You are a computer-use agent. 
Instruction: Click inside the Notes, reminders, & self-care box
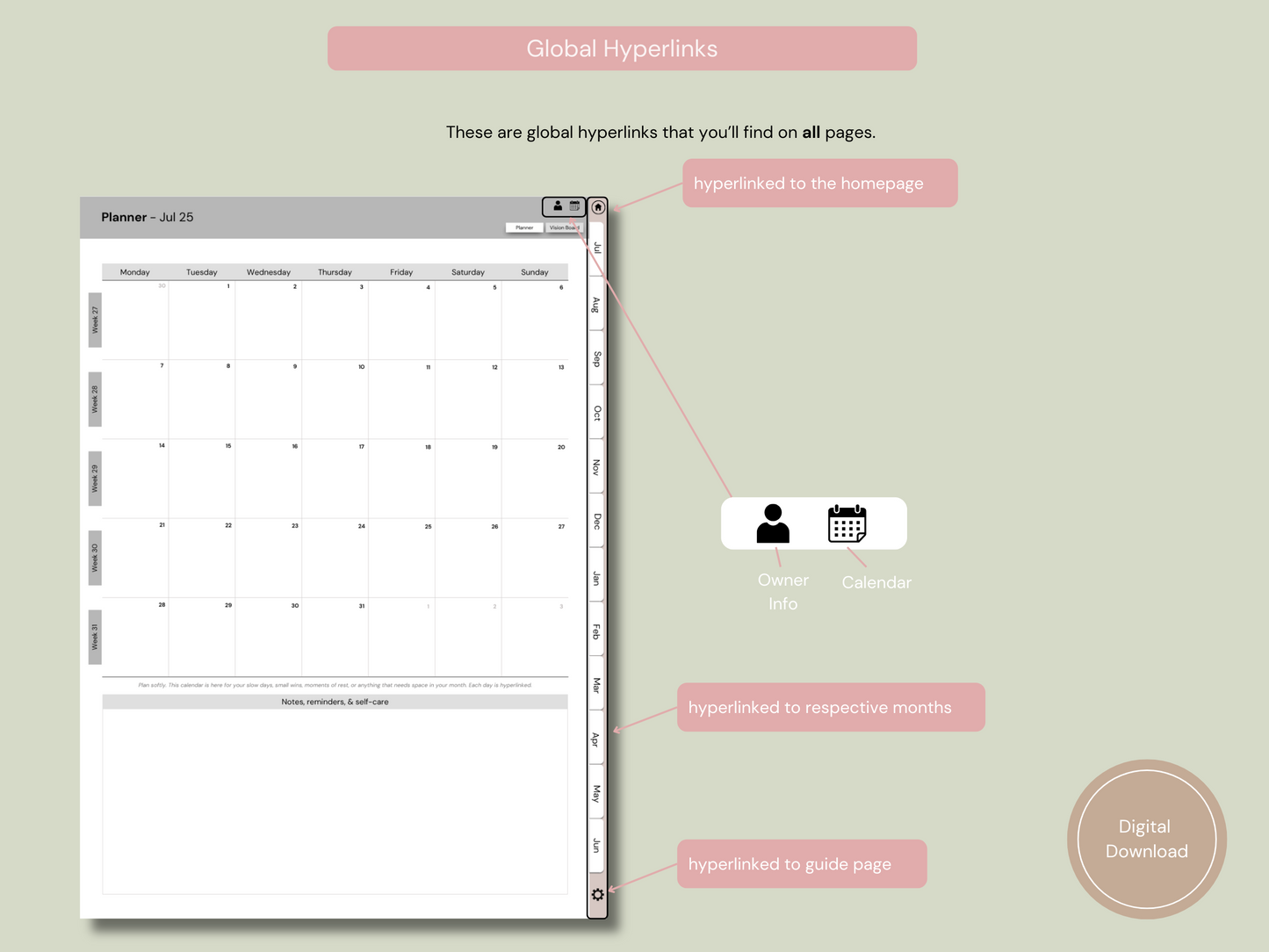[335, 802]
